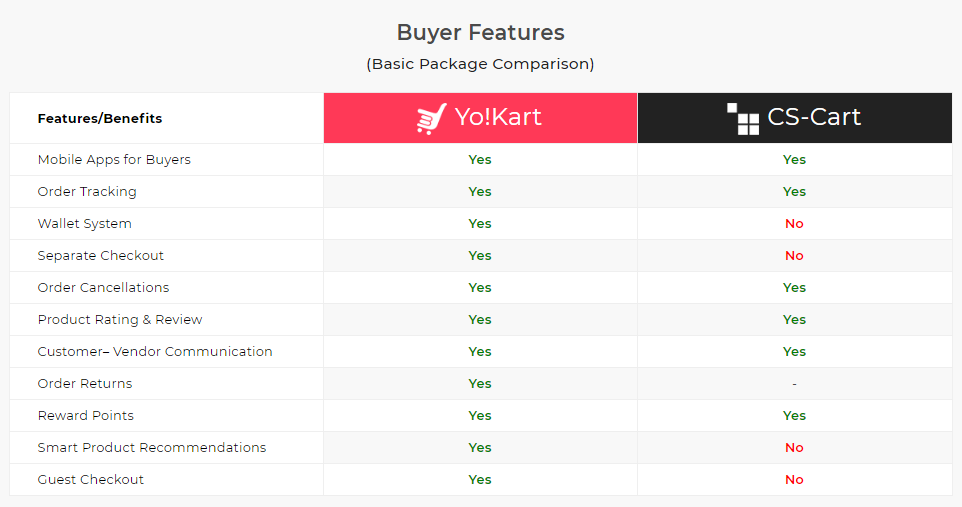Click the Customer–Vendor Communication label
The image size is (962, 507).
[x=155, y=352]
